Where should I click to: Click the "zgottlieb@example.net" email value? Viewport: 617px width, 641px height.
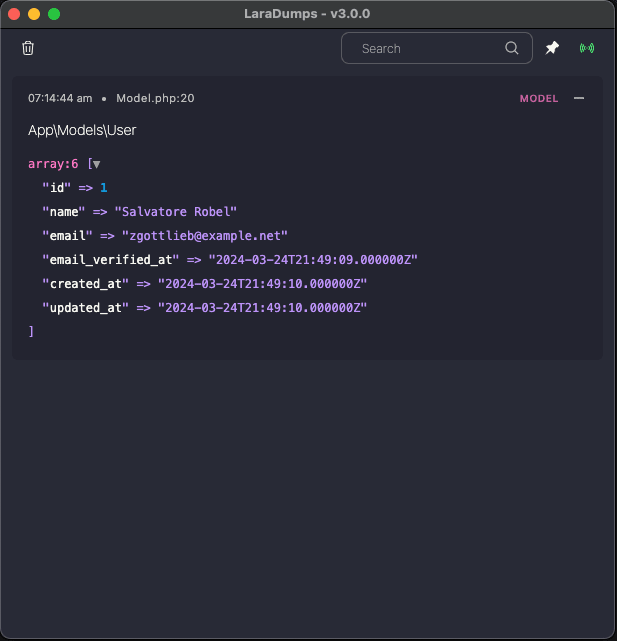204,235
